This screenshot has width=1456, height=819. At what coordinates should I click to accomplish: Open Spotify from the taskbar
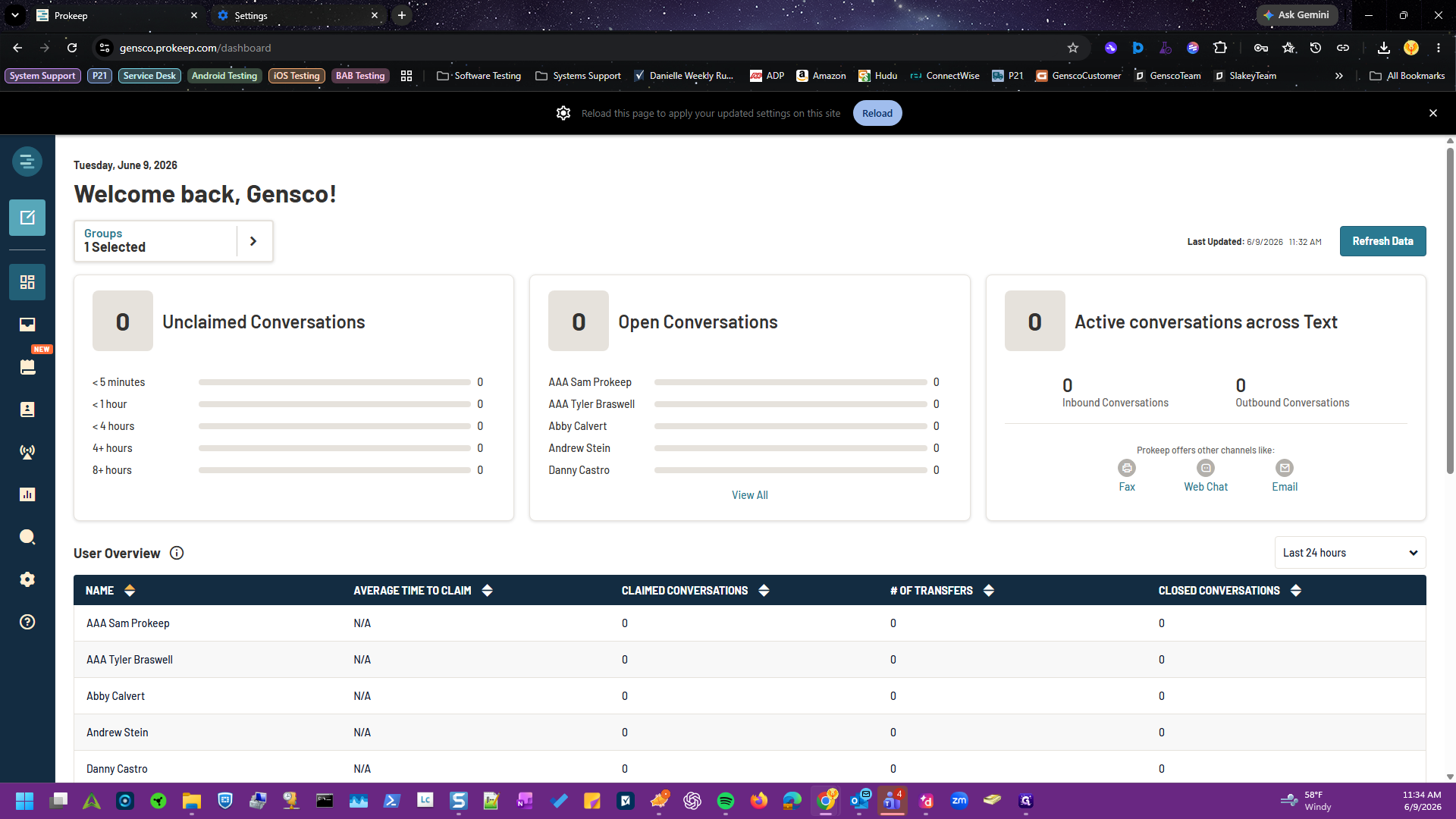click(726, 801)
